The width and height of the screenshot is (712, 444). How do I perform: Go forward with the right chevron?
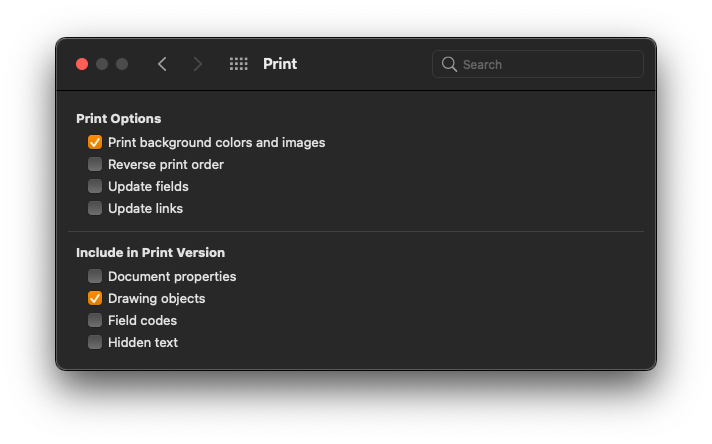pyautogui.click(x=198, y=64)
